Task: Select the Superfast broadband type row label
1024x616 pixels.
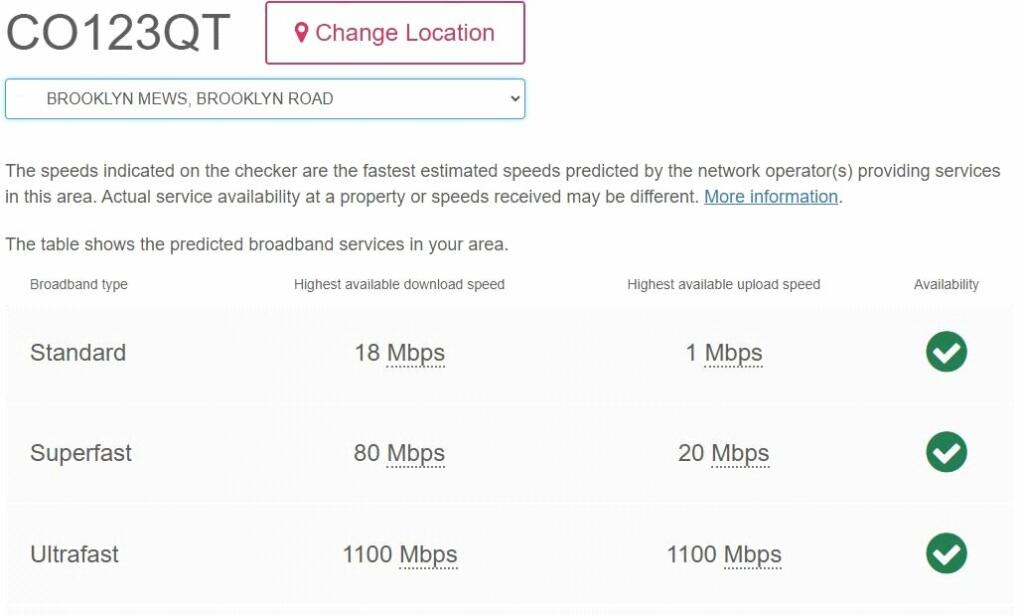Action: pos(81,453)
